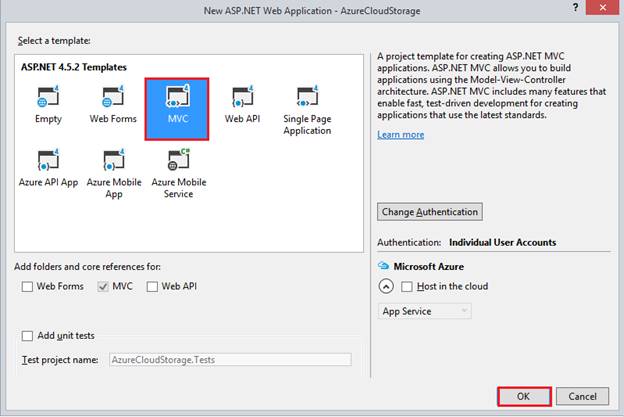The width and height of the screenshot is (624, 417).
Task: Click in the Test project name field
Action: point(229,360)
